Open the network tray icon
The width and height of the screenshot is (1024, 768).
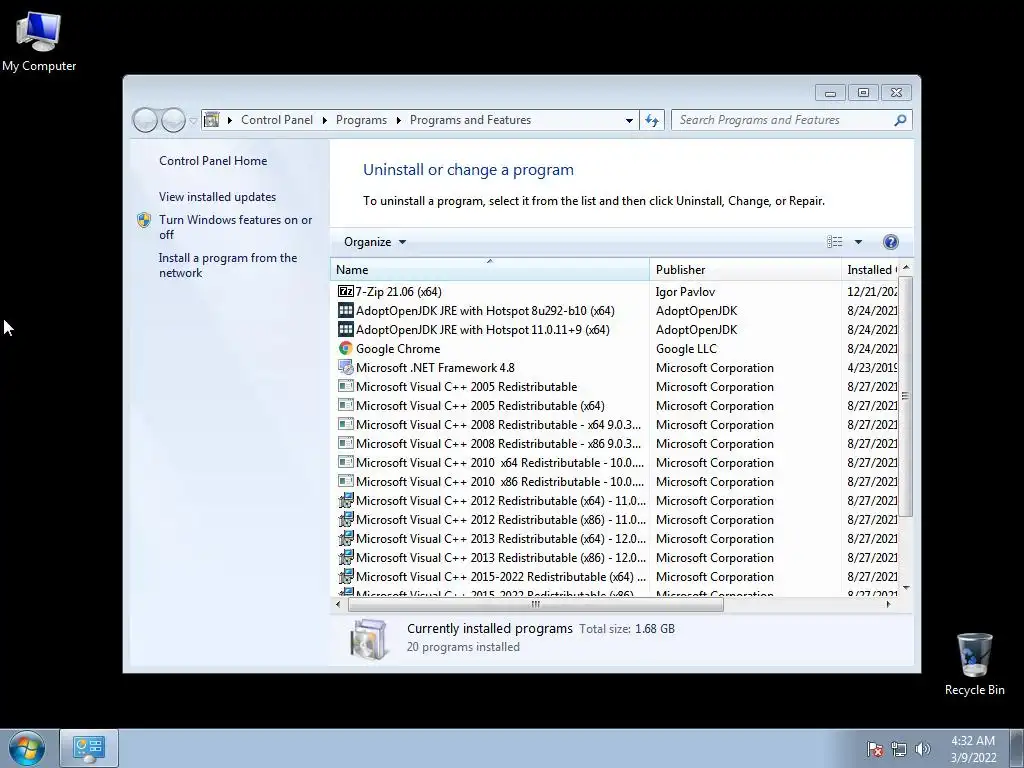(x=899, y=749)
